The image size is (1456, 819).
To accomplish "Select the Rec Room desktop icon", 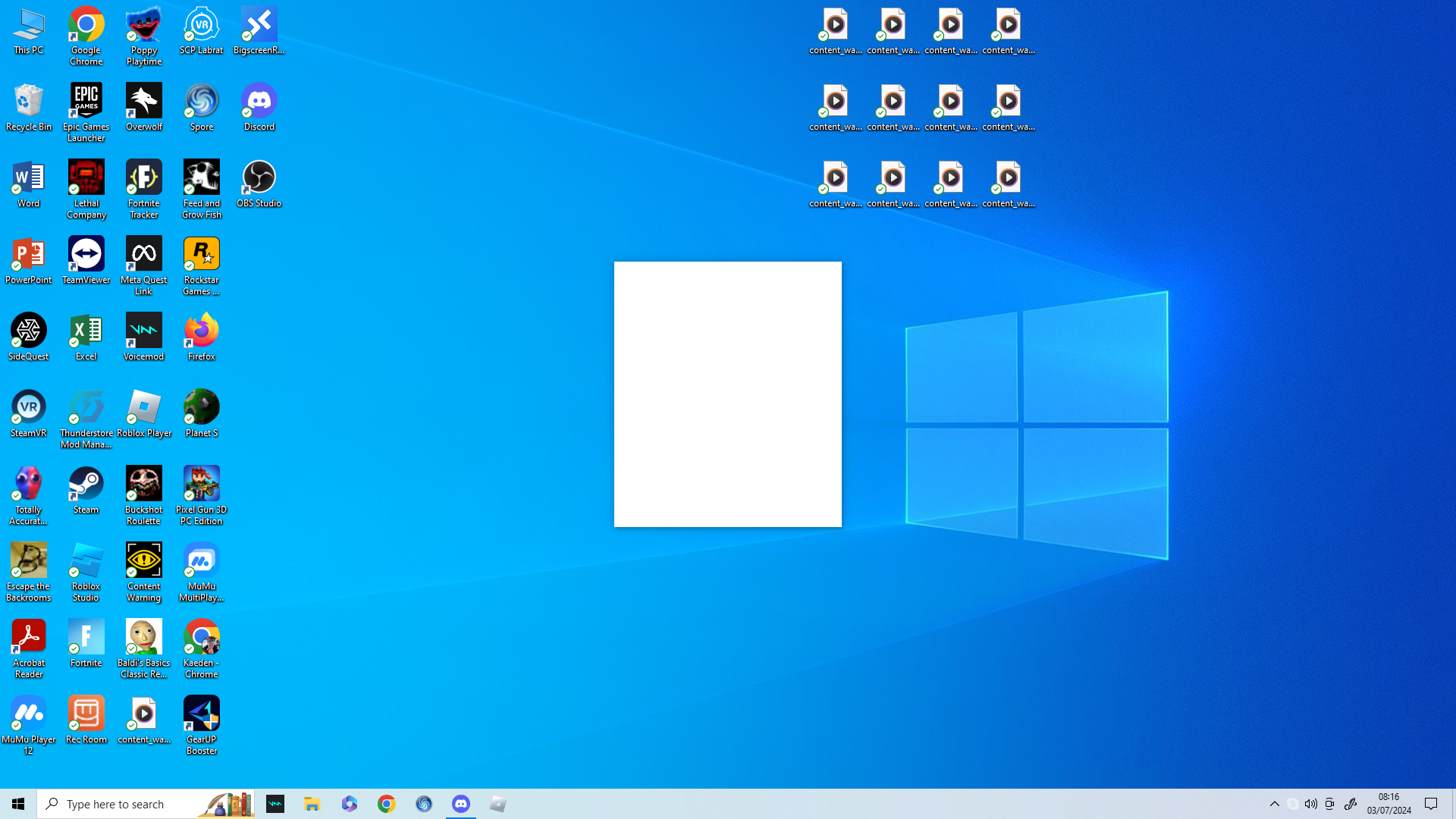I will [86, 720].
